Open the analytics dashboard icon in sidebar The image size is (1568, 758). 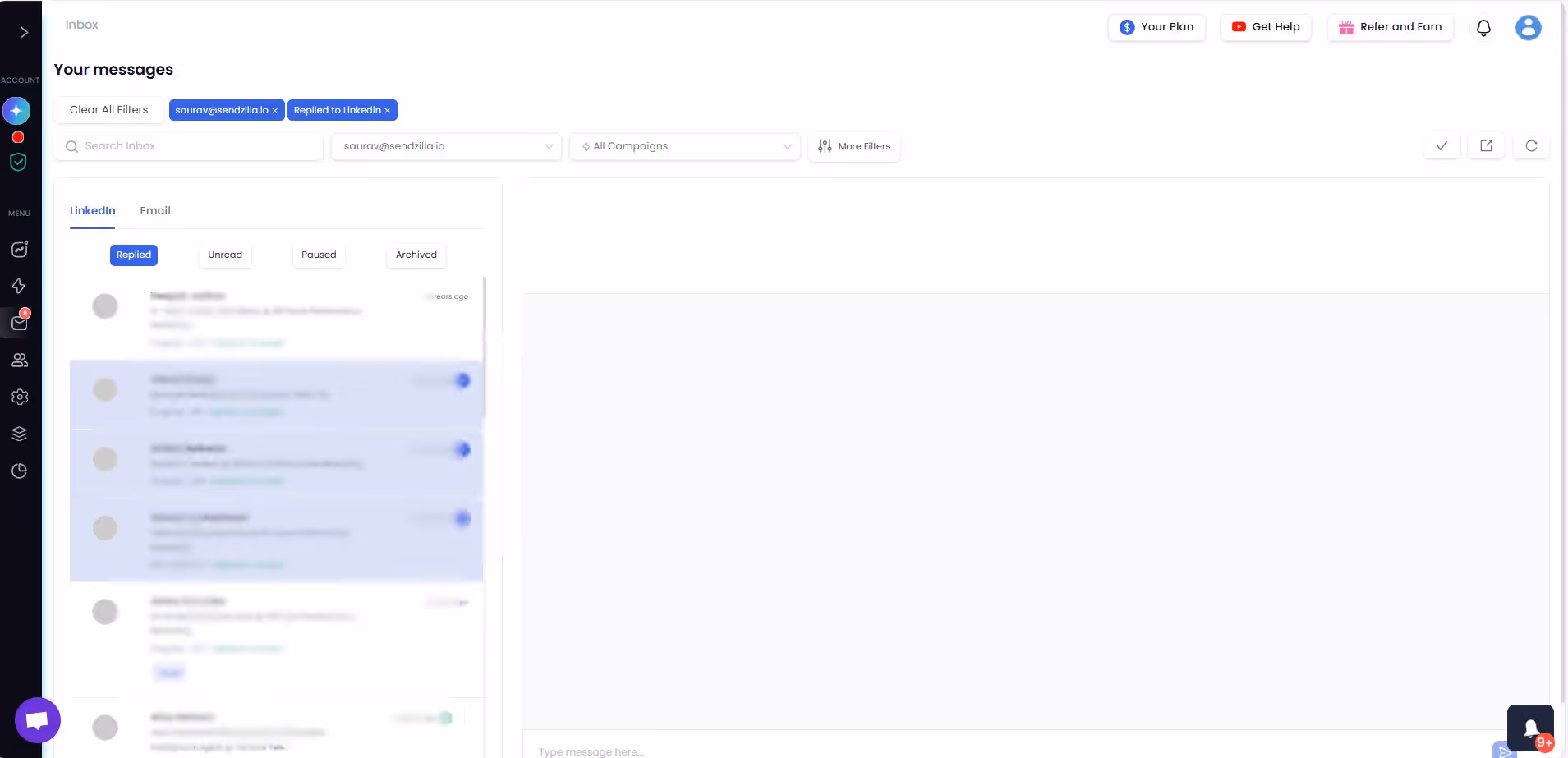point(19,249)
